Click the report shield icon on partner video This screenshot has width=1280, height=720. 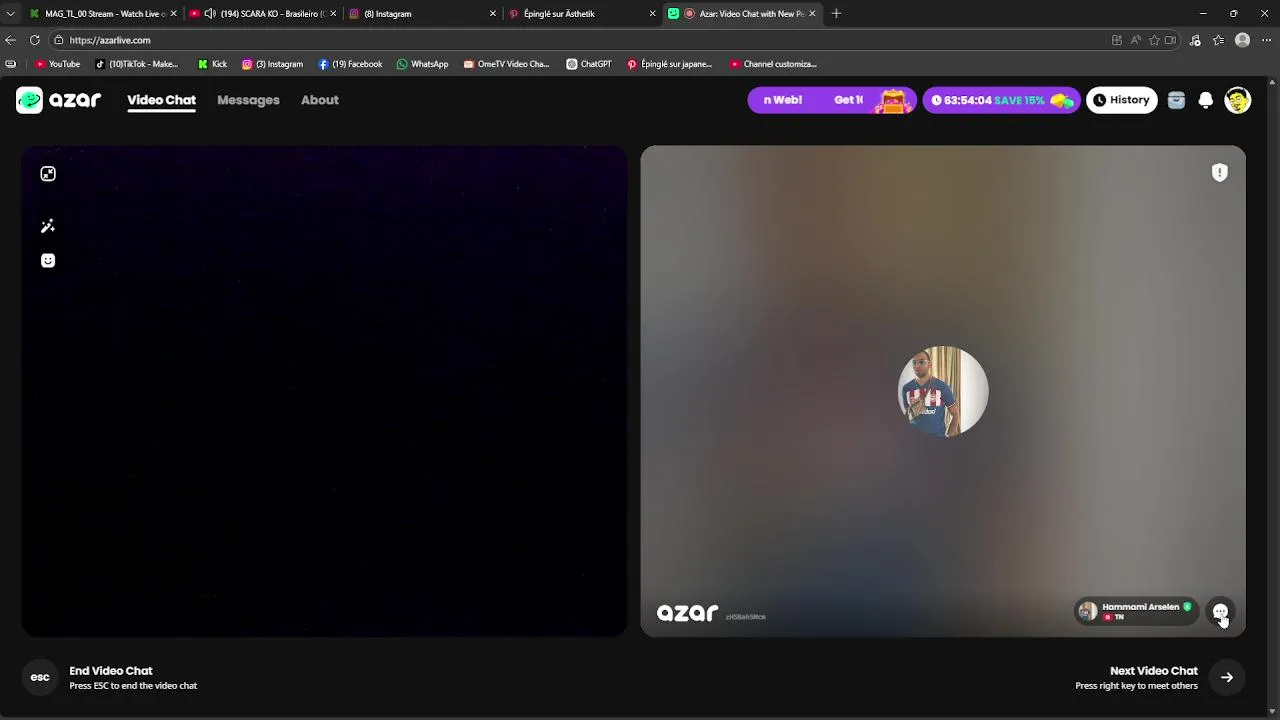tap(1220, 173)
